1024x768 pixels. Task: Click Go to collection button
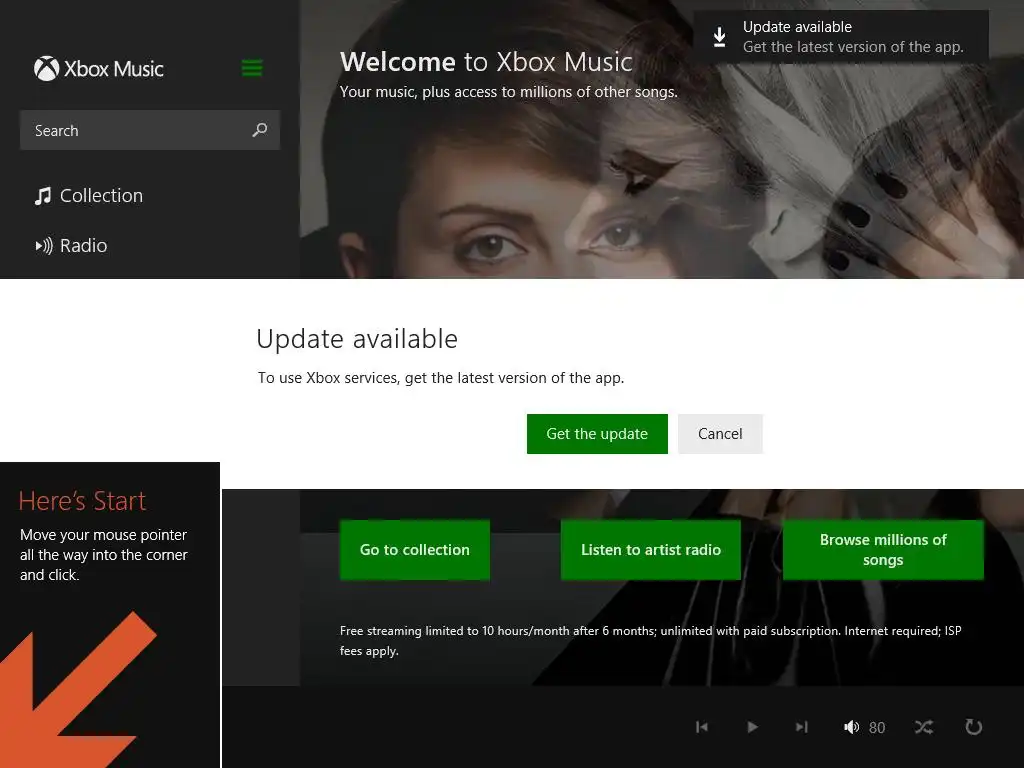(x=415, y=550)
